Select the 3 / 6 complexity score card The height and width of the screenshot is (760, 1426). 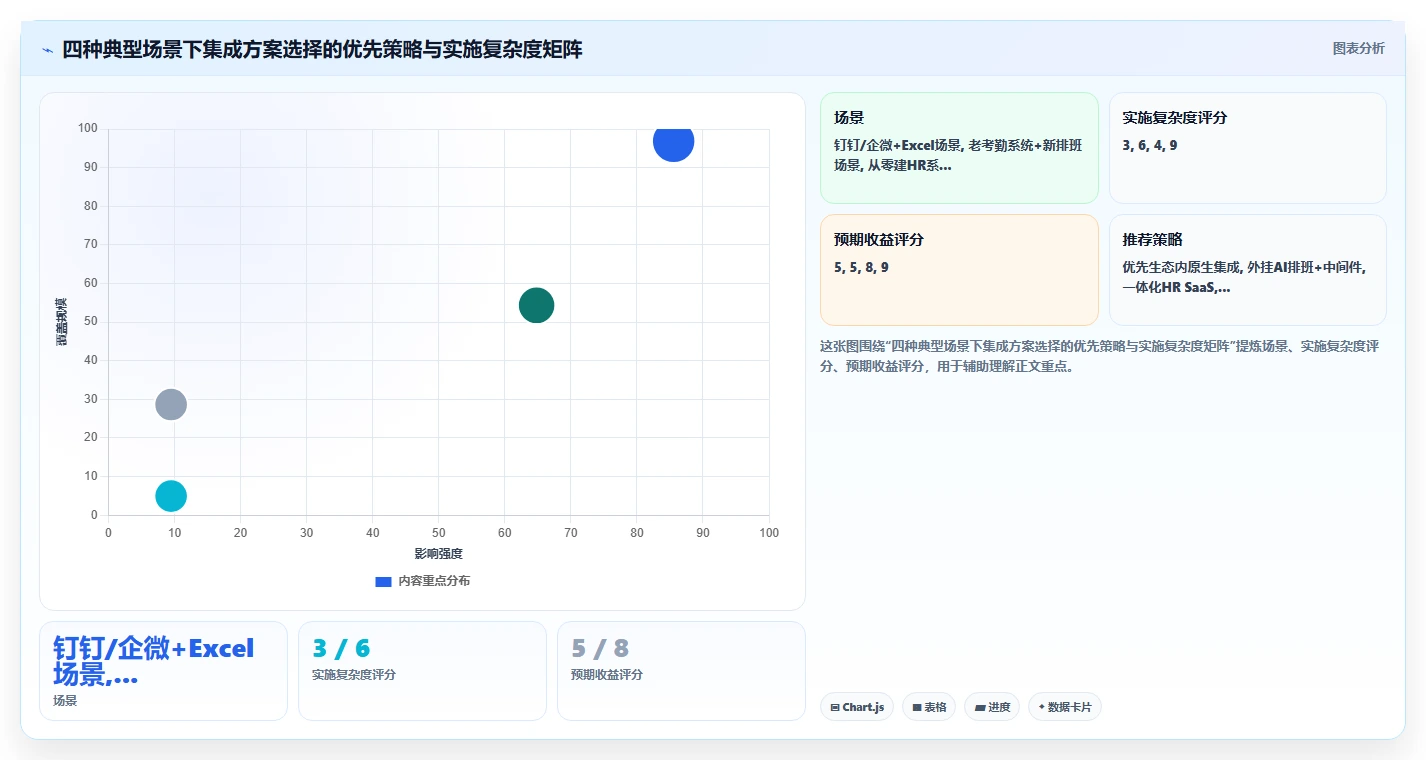[x=422, y=671]
